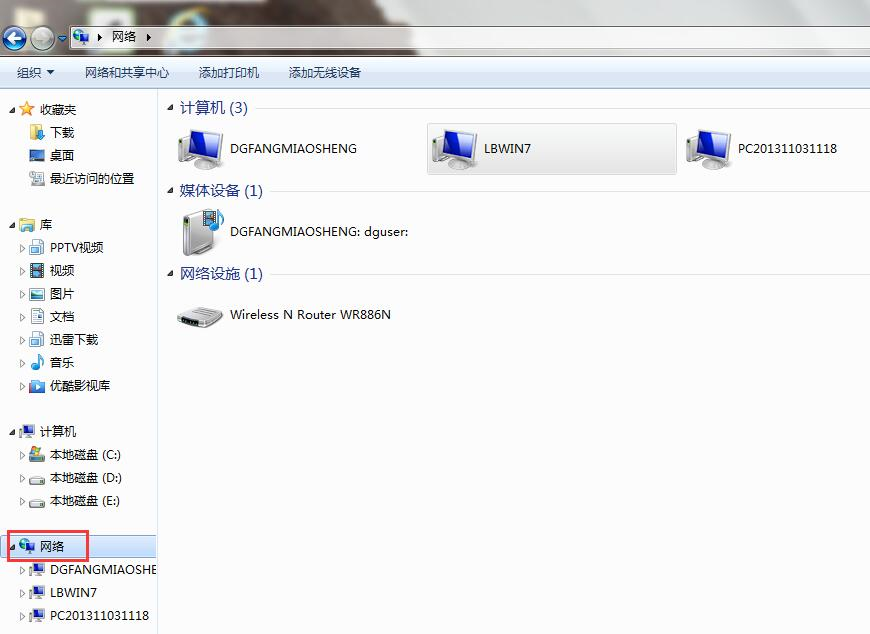Screen dimensions: 870x634
Task: Click the 本地磁盘 (D:) label
Action: 86,478
